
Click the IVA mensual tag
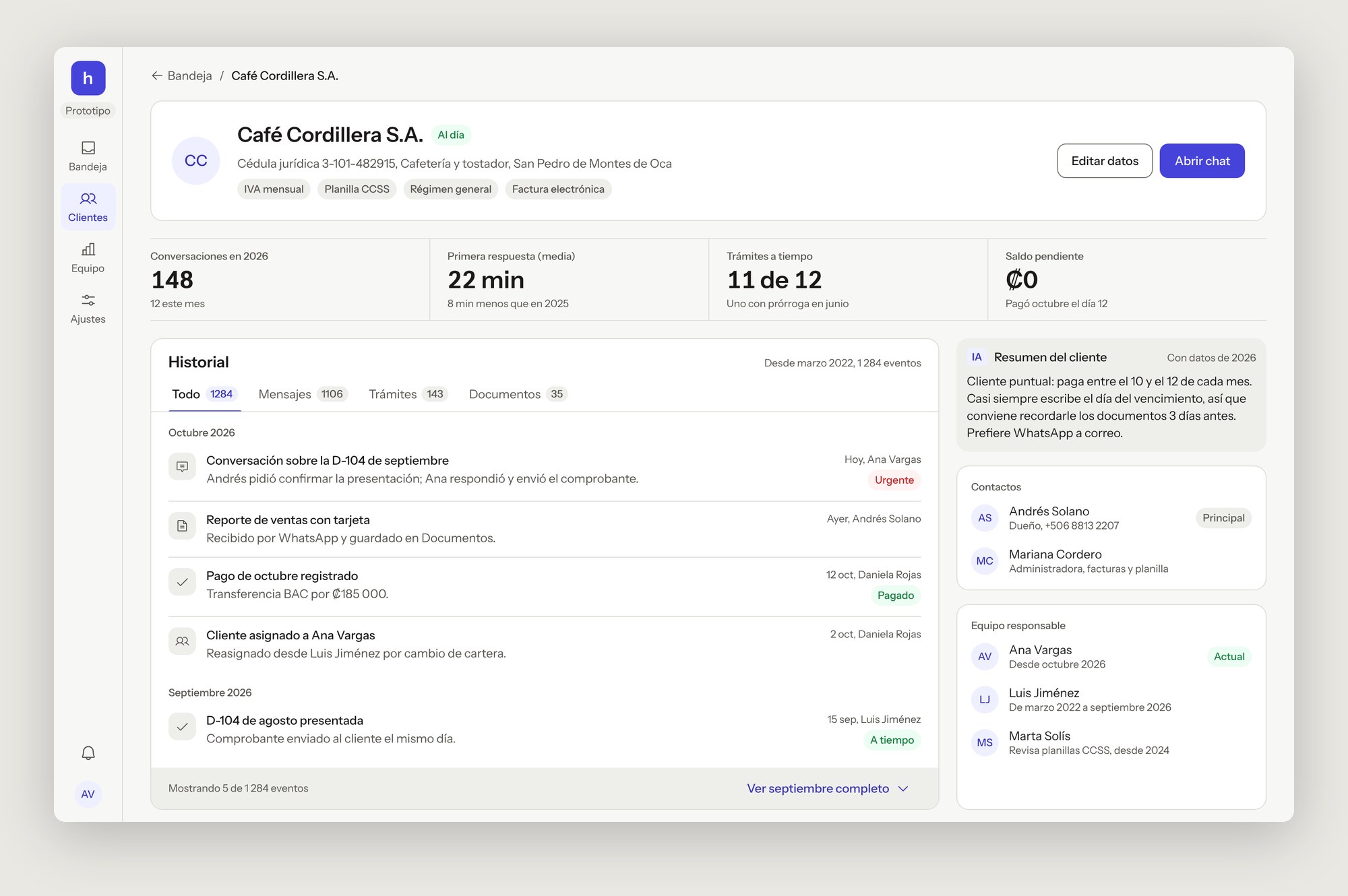[x=274, y=189]
